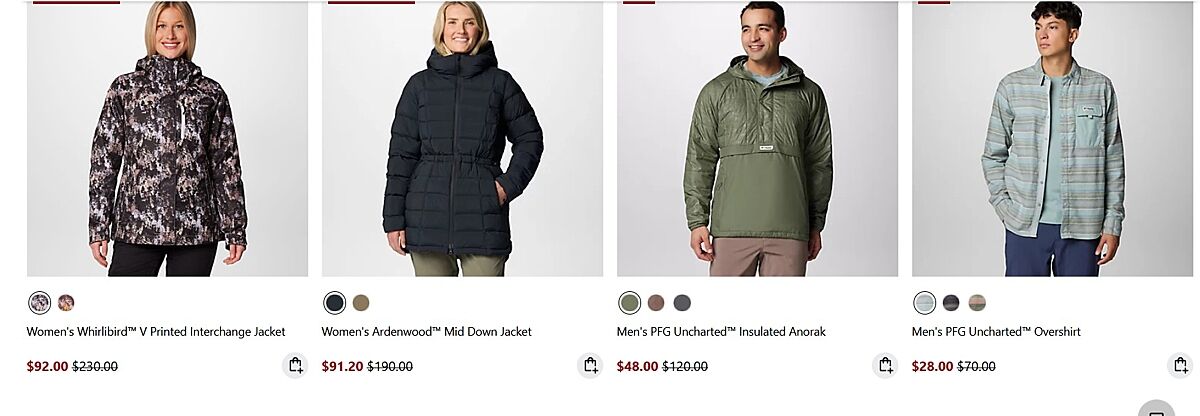1200x416 pixels.
Task: Select the black floral print Whirlibird swatch
Action: click(x=40, y=302)
